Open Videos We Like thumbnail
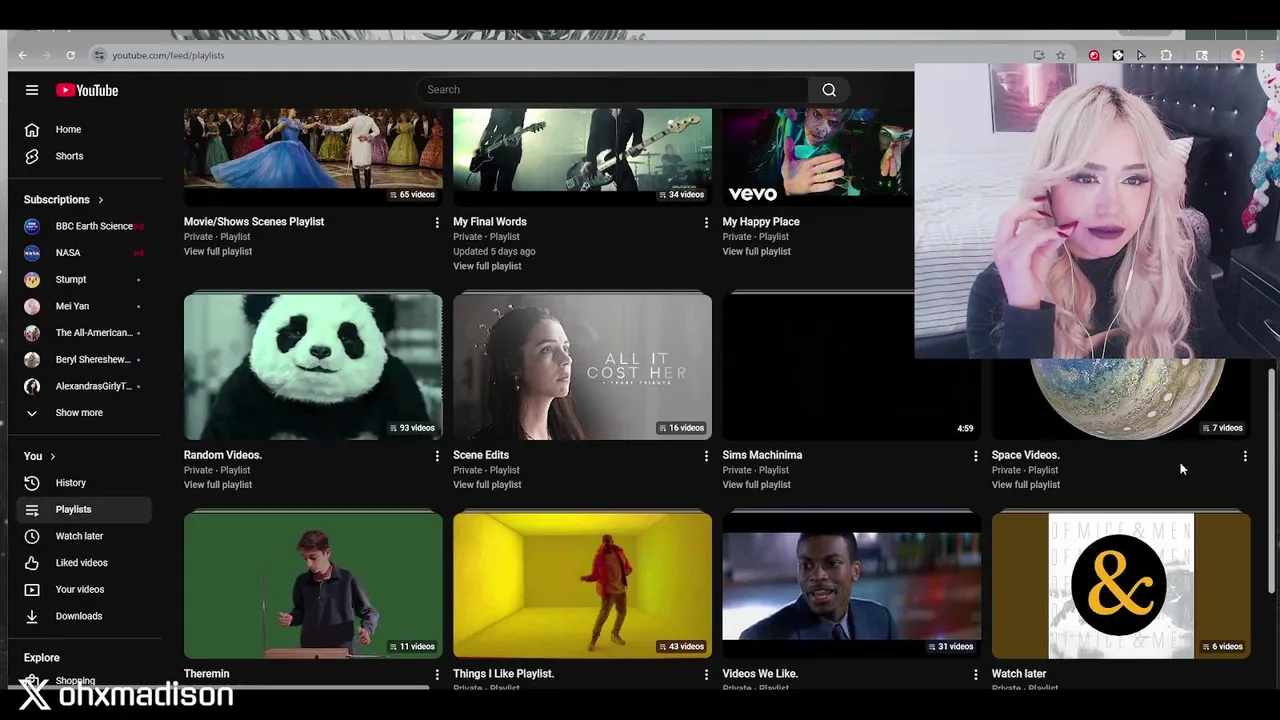The image size is (1280, 720). (x=852, y=586)
